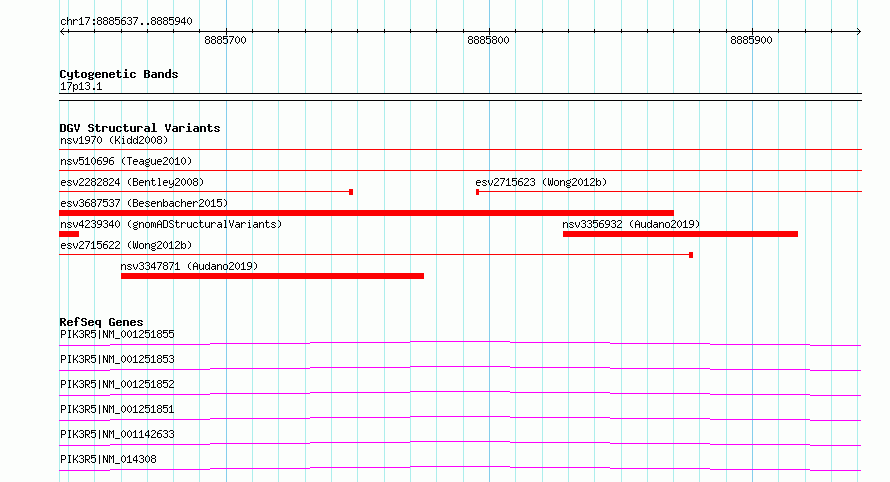Click the red bar of nsv3356932
This screenshot has width=890, height=482.
(680, 234)
